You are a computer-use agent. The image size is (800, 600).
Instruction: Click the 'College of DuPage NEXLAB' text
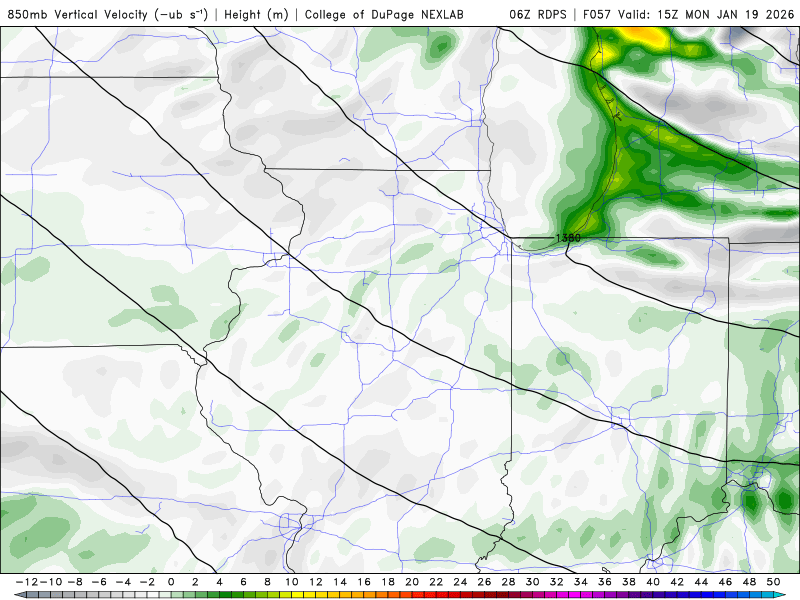[384, 14]
